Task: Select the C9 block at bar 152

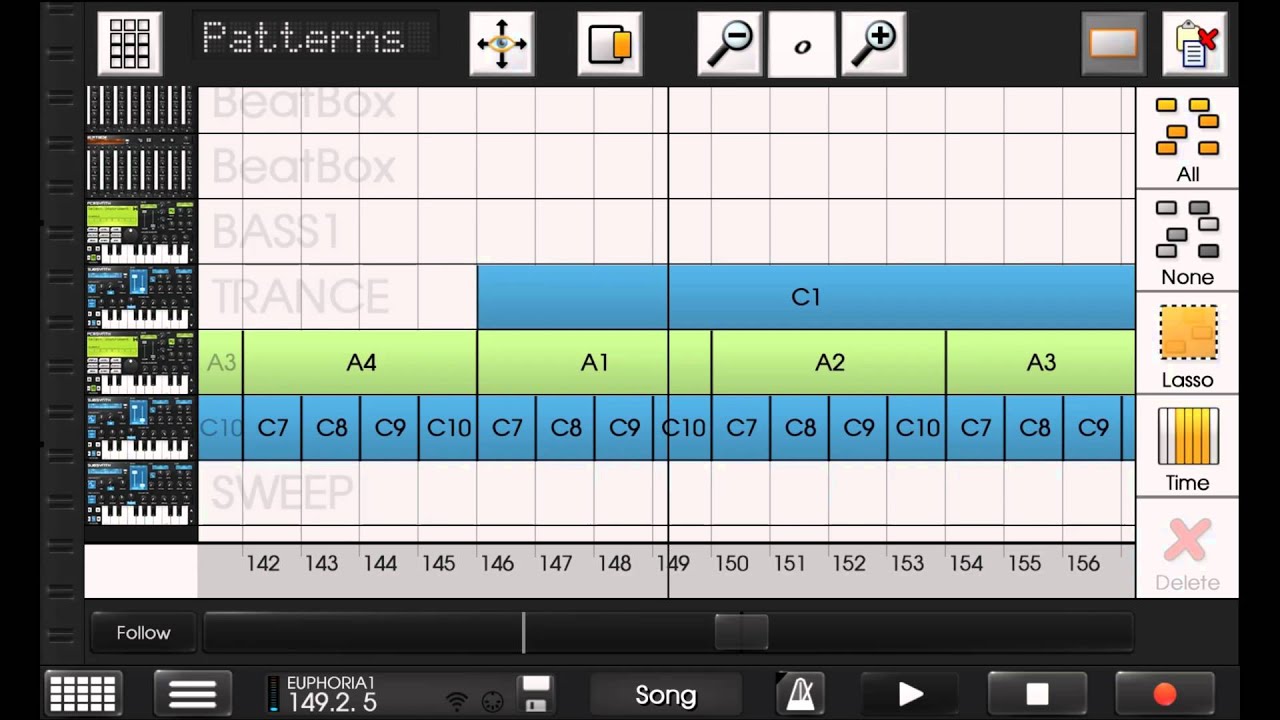Action: 858,427
